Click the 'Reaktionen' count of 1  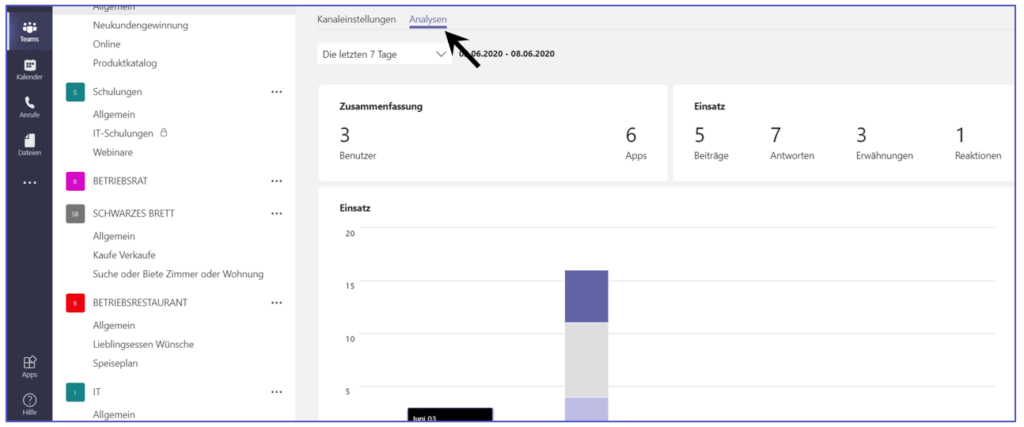pyautogui.click(x=960, y=135)
